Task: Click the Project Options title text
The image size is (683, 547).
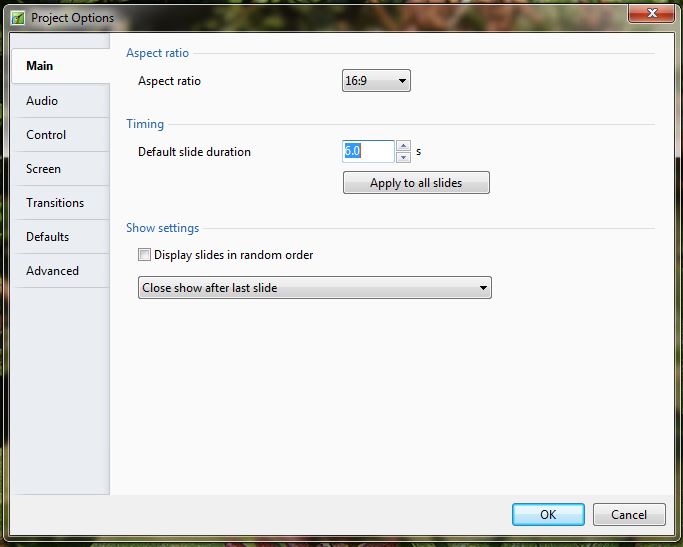Action: [72, 18]
